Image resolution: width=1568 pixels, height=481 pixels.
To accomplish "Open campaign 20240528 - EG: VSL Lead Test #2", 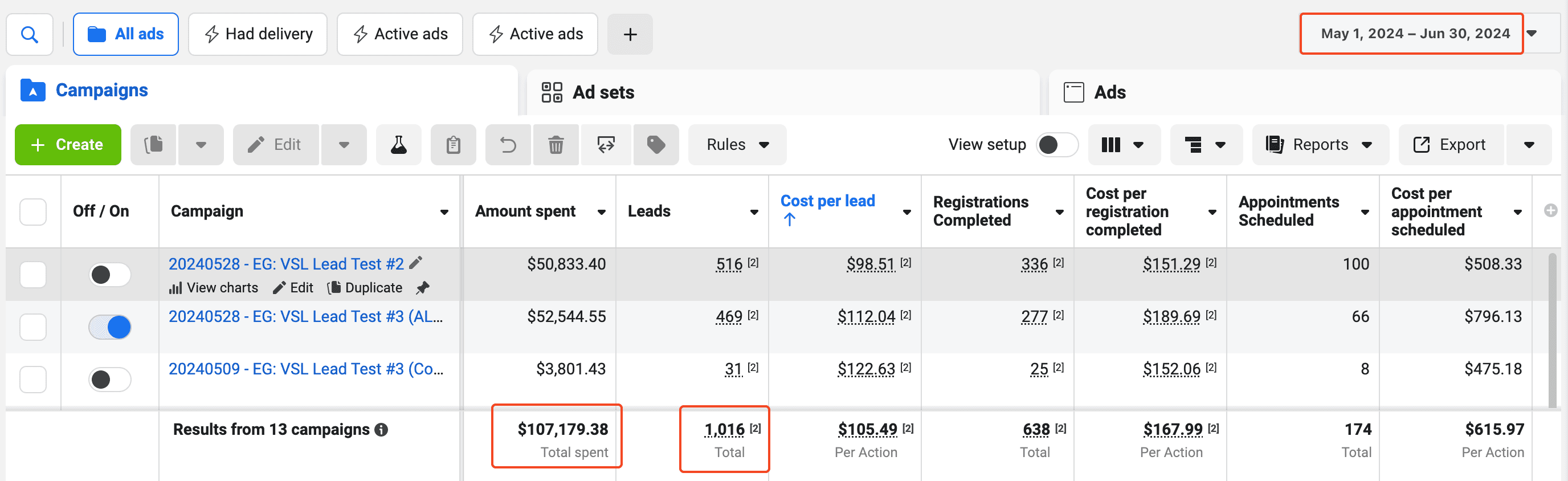I will click(286, 264).
